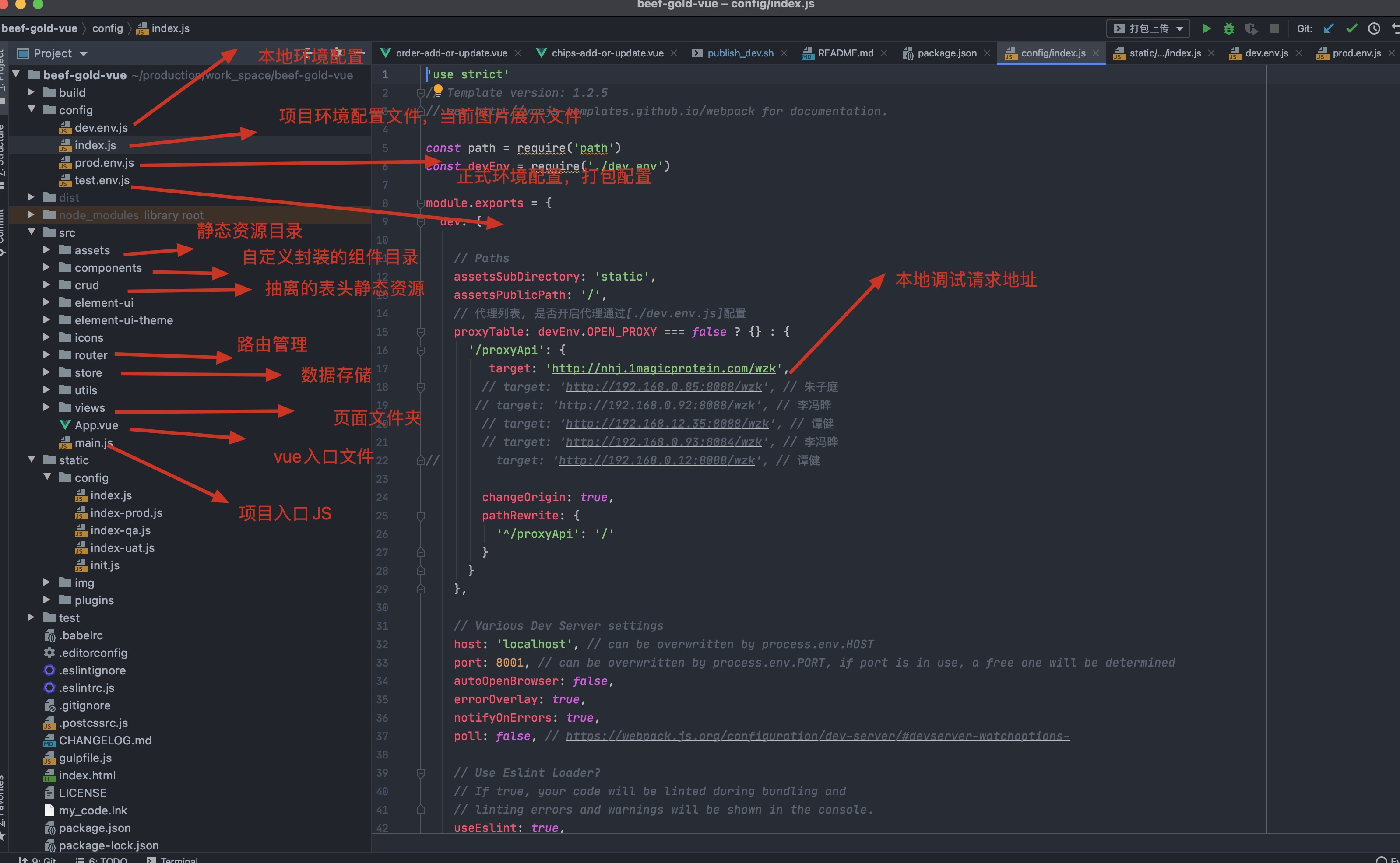This screenshot has height=863, width=1400.
Task: Click the webpack.js.org dev-server link
Action: tap(818, 736)
